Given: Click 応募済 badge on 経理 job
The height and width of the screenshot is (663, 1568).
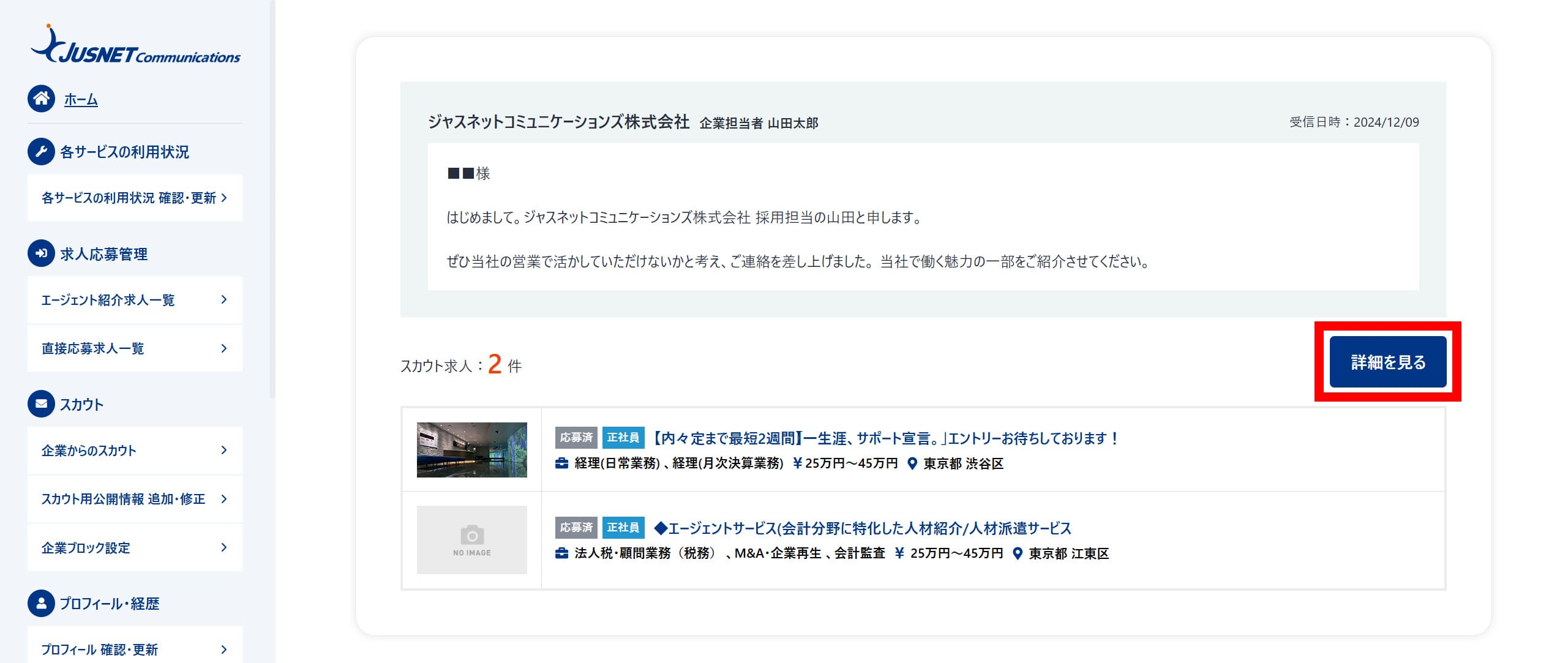Looking at the screenshot, I should 576,438.
